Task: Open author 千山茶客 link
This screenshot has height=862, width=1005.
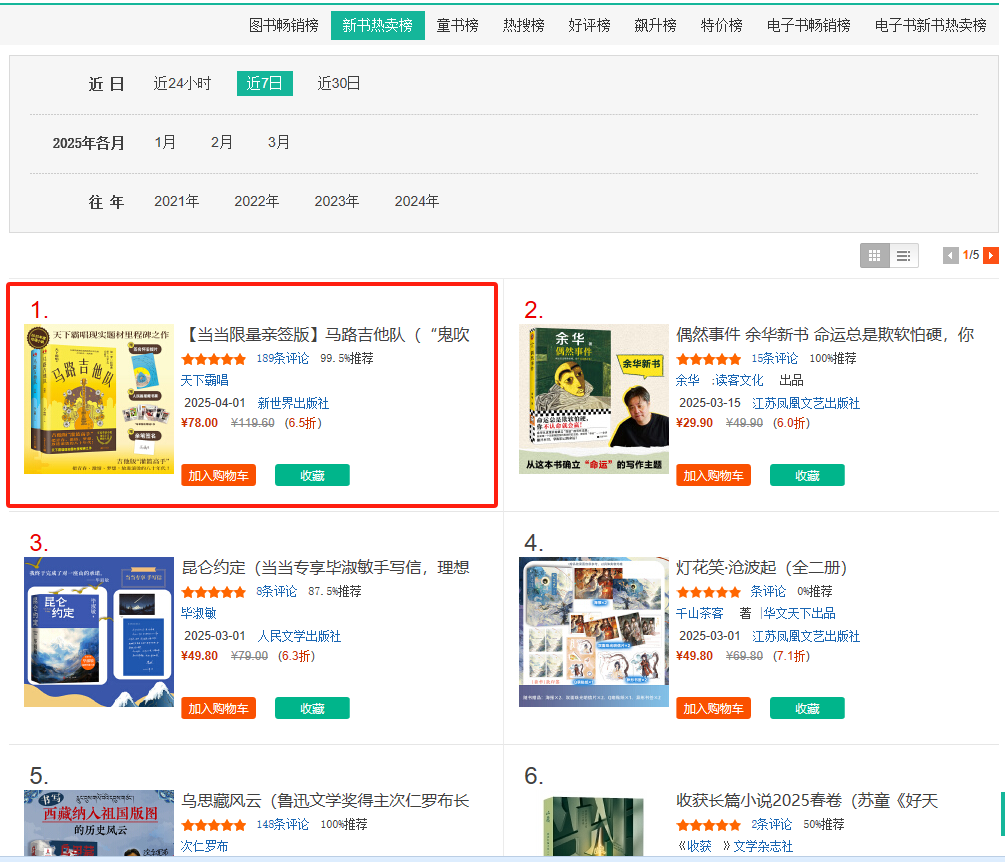Action: coord(699,613)
